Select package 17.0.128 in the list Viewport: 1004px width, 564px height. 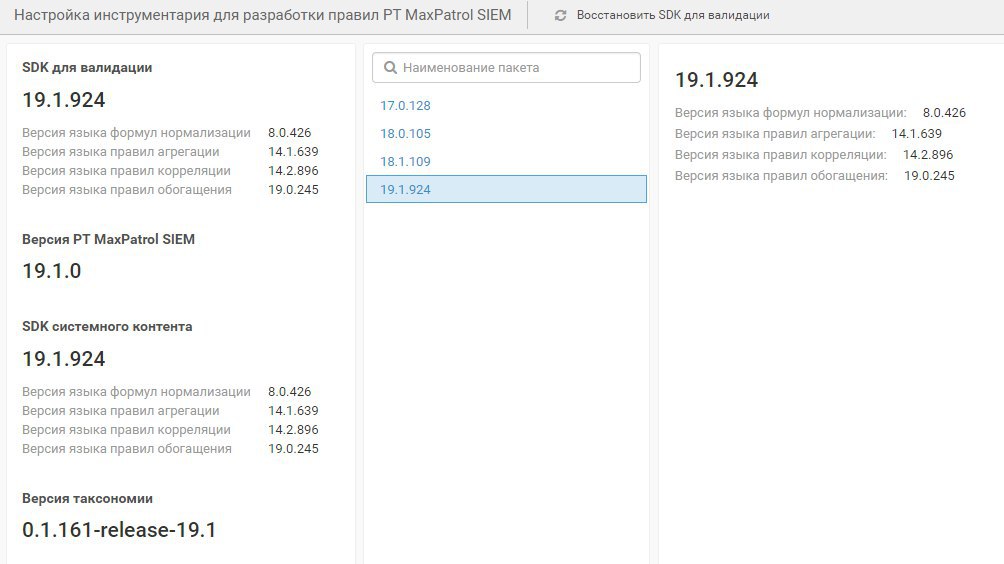click(x=405, y=106)
